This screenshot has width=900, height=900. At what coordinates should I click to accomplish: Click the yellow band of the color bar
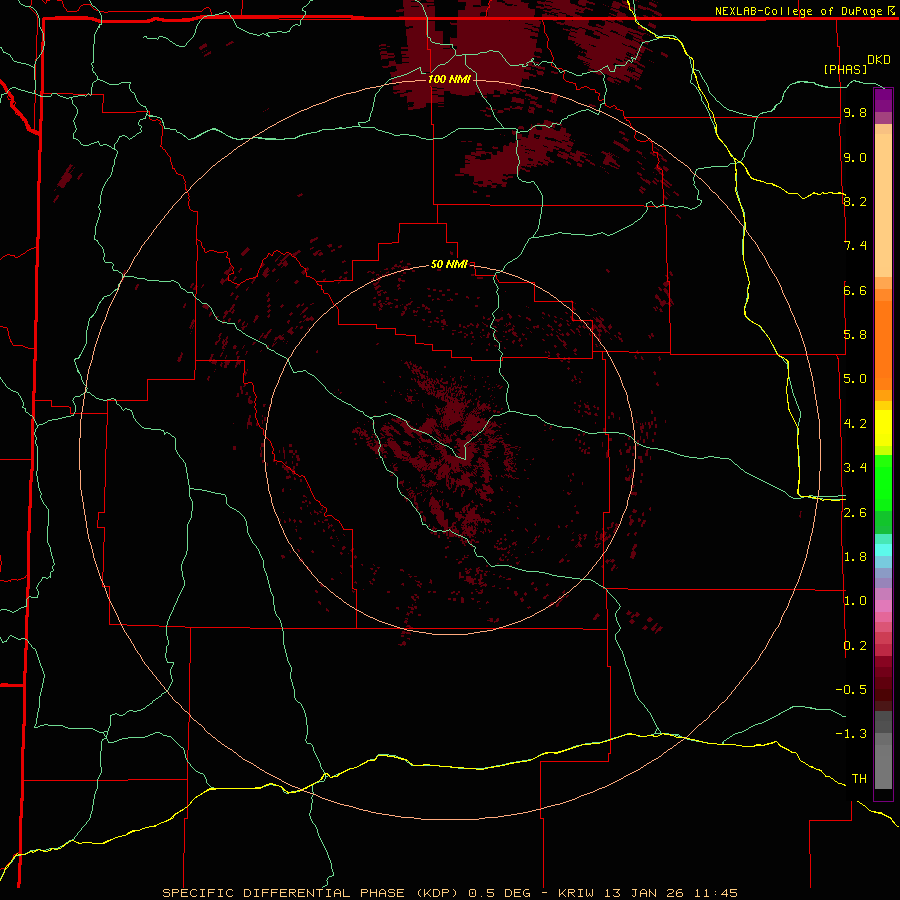coord(883,428)
